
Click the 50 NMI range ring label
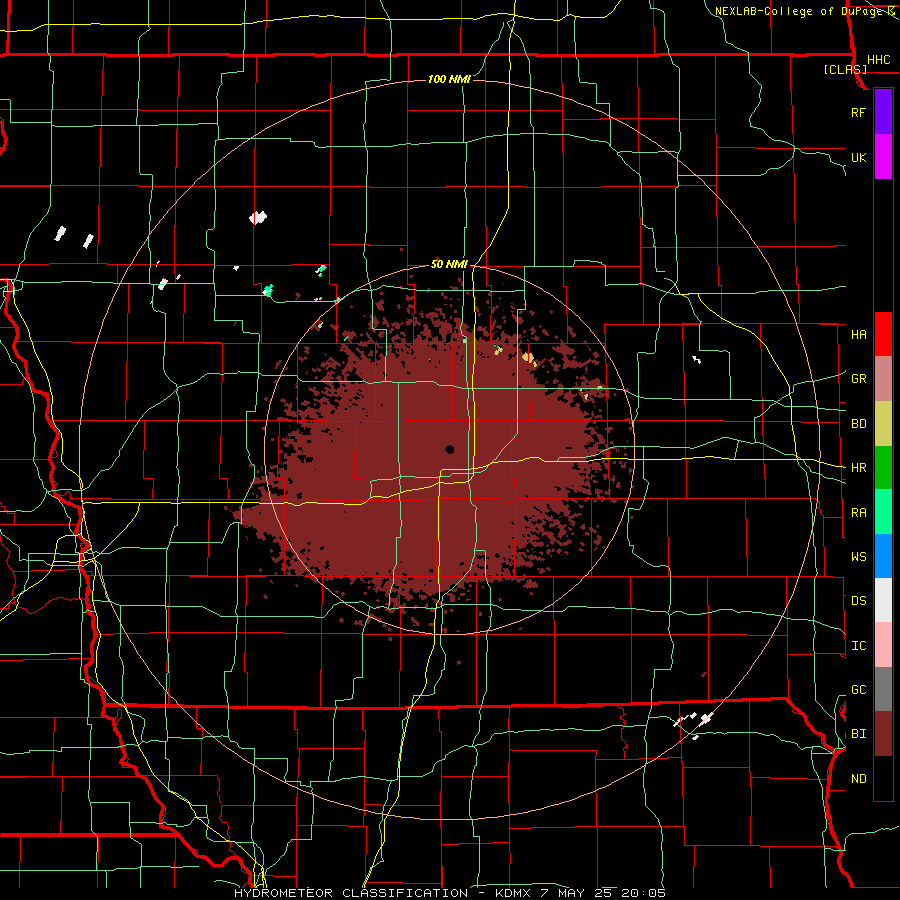(x=449, y=264)
